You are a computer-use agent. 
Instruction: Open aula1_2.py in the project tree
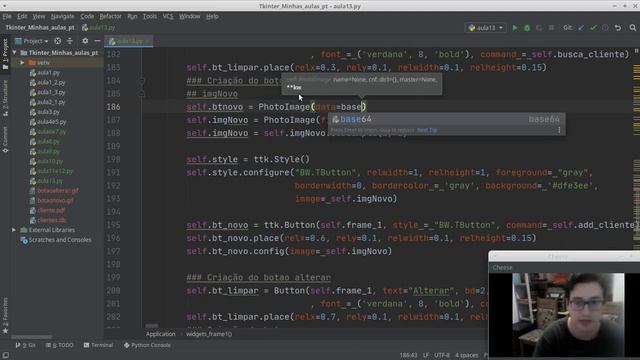click(x=47, y=82)
